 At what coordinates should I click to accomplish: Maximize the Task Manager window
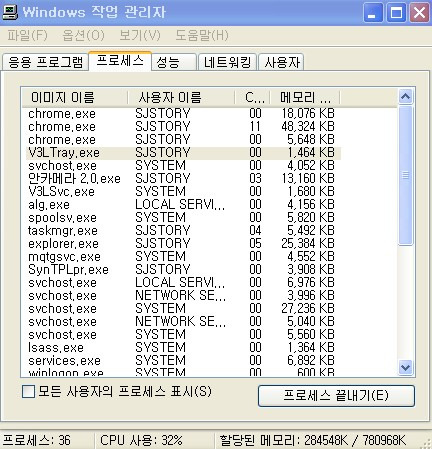coord(396,13)
